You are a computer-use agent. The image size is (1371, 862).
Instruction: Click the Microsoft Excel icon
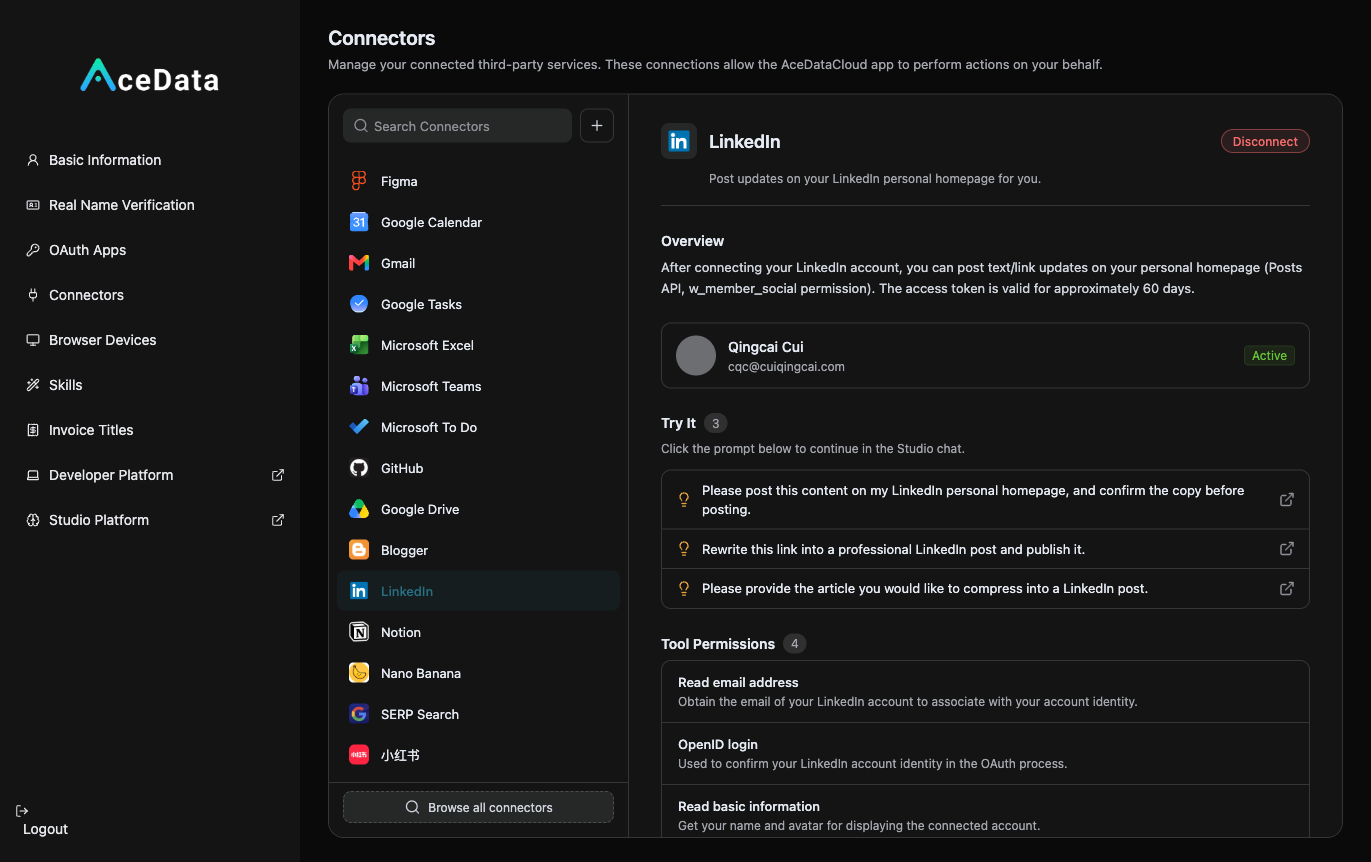click(359, 345)
